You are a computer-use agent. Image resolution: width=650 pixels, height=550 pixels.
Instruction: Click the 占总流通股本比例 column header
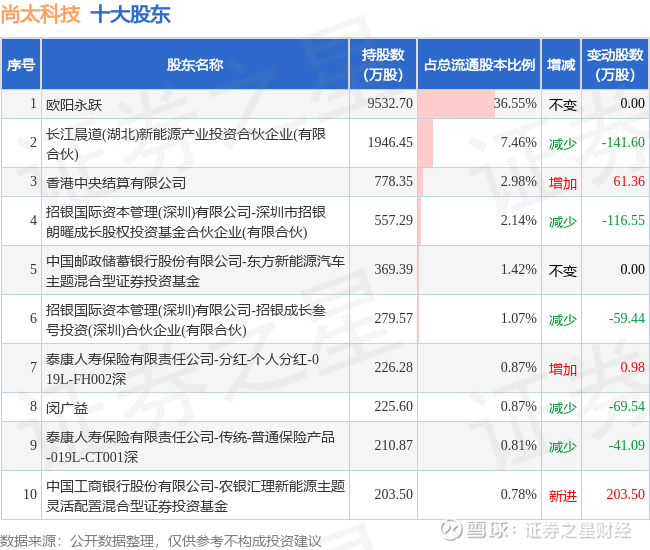tap(479, 65)
